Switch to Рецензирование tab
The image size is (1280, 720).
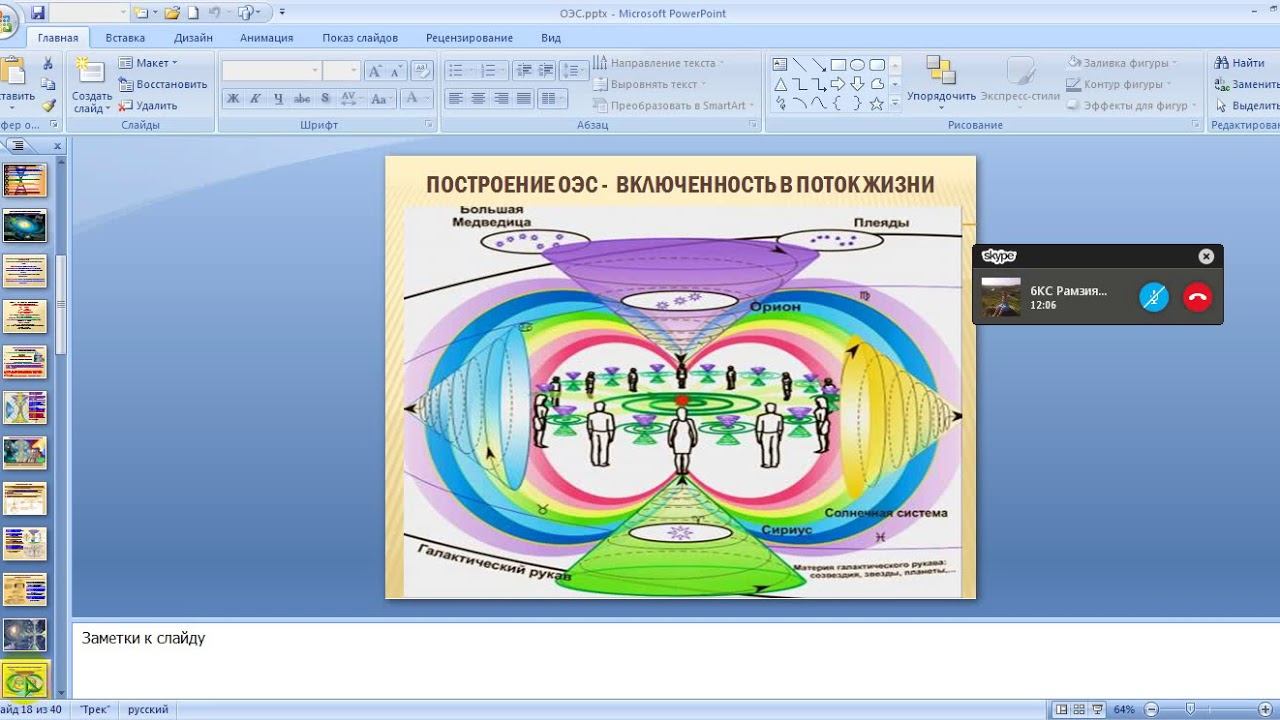coord(469,38)
